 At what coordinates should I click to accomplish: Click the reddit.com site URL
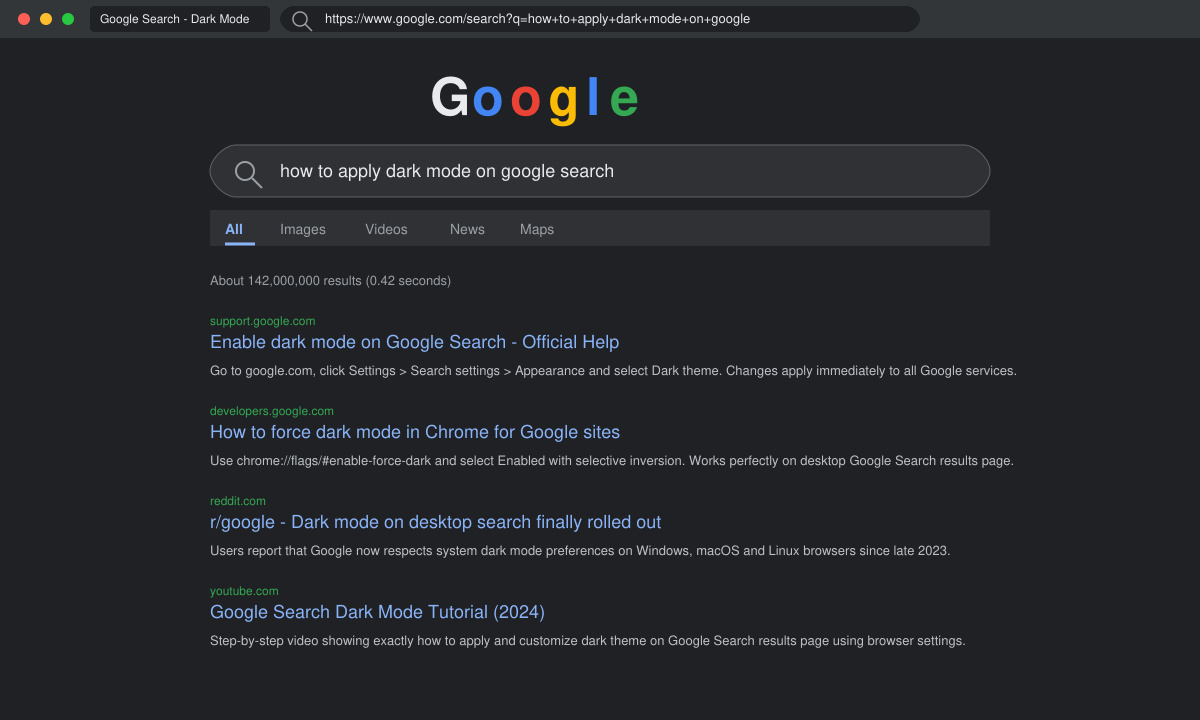coord(238,501)
